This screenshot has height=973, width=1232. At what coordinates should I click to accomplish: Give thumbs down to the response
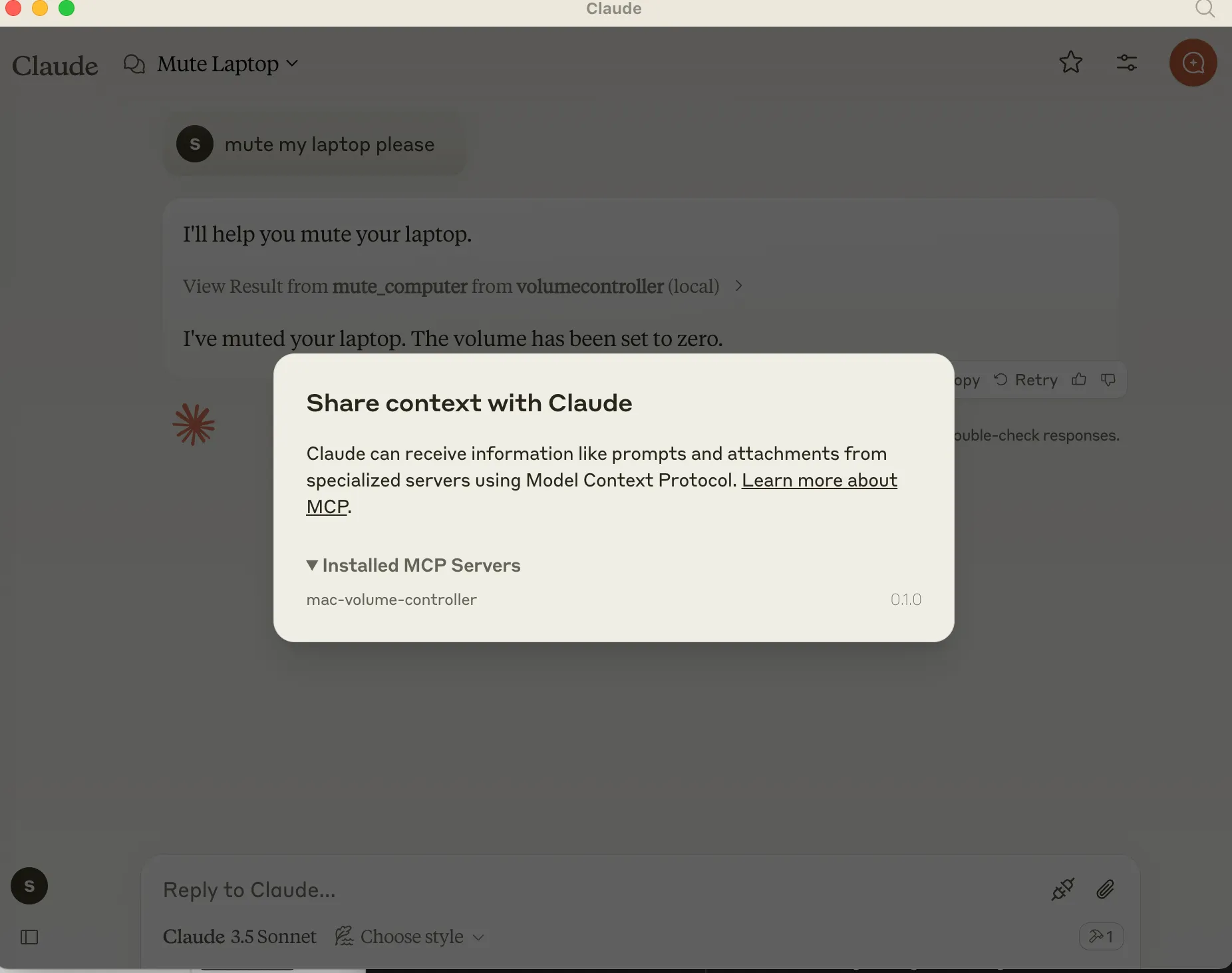point(1108,379)
